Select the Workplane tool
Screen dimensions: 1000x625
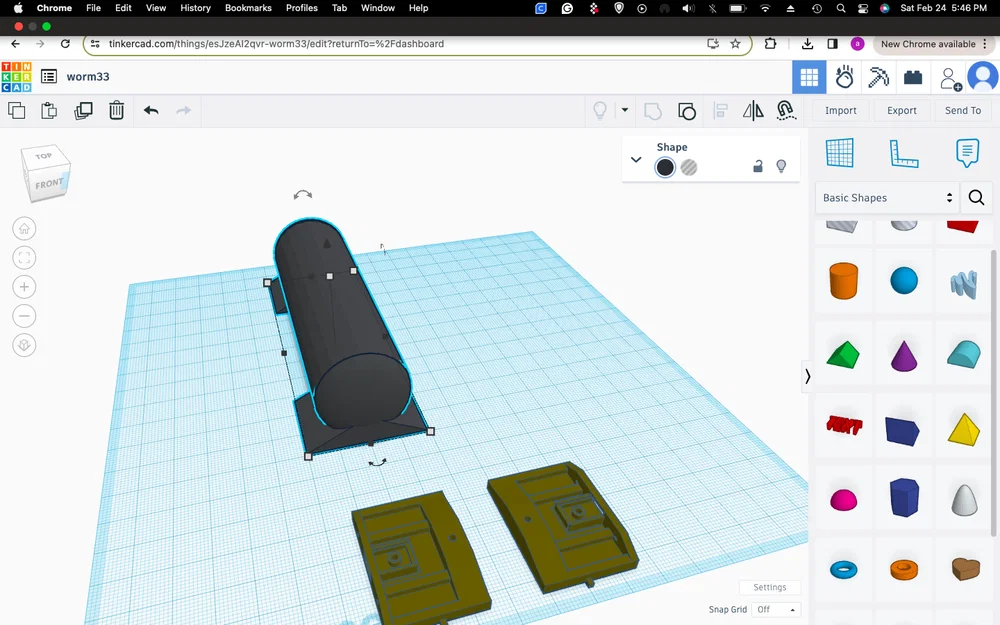pyautogui.click(x=839, y=153)
